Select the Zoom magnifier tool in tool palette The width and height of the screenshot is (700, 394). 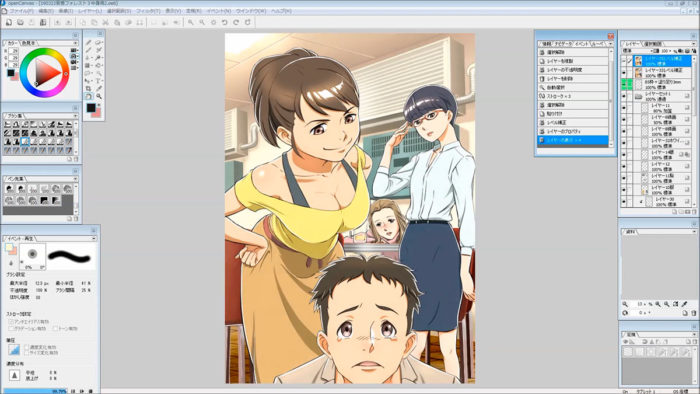[x=99, y=96]
